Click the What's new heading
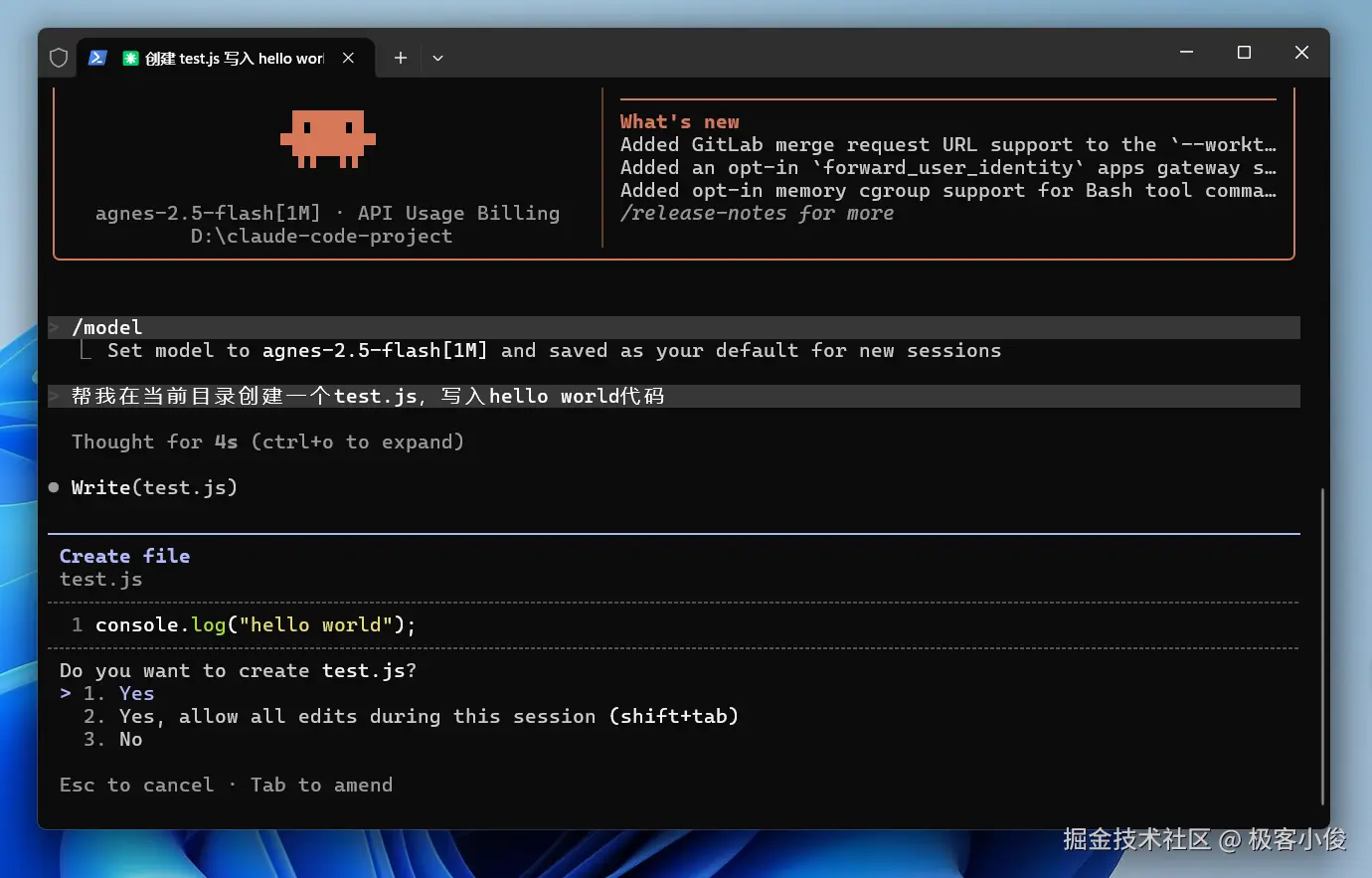This screenshot has height=878, width=1372. [x=680, y=121]
